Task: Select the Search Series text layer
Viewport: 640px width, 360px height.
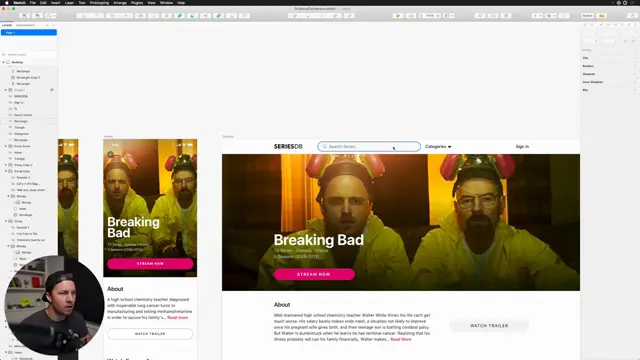Action: click(x=23, y=115)
